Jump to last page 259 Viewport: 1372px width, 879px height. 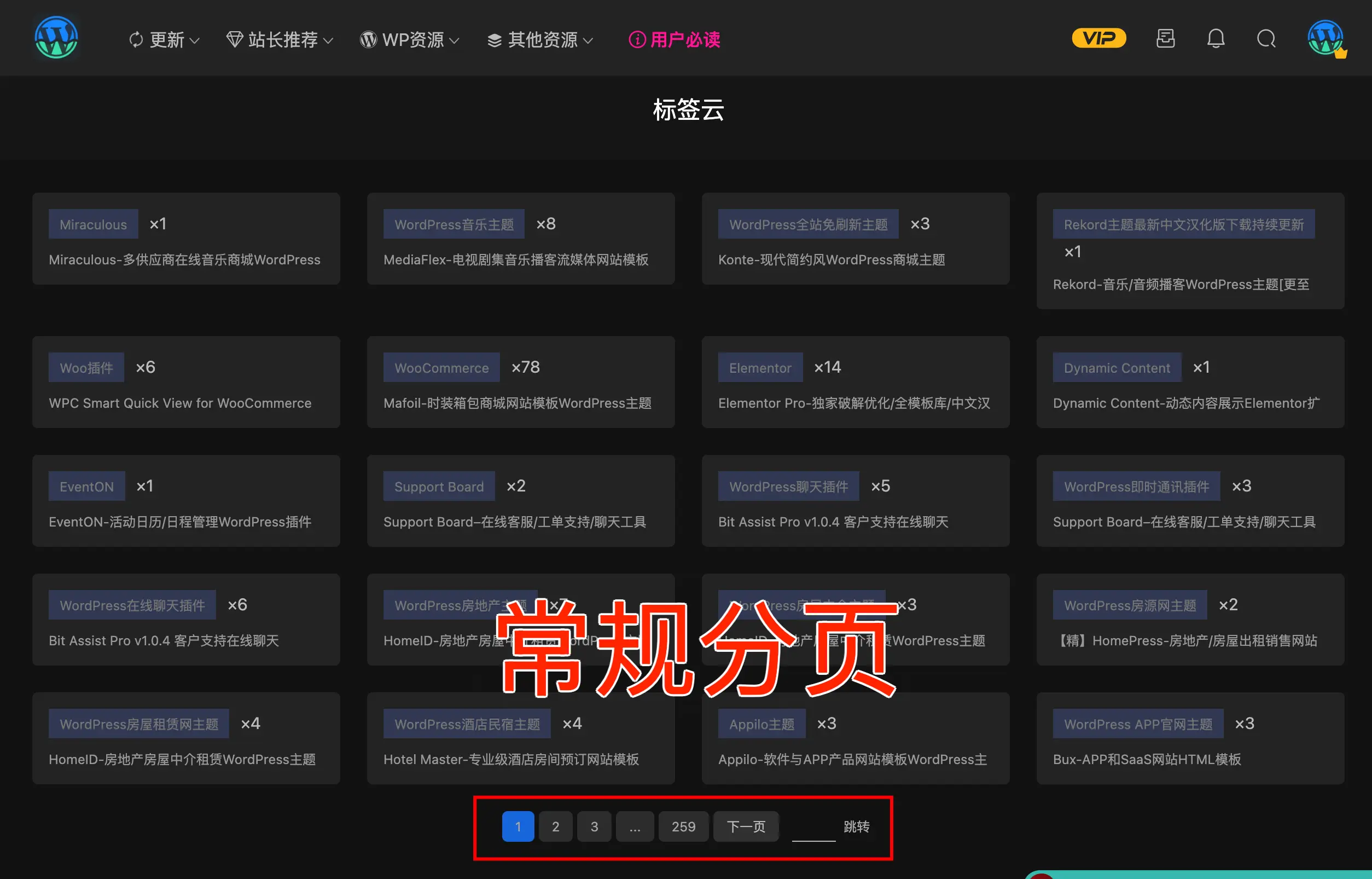(x=683, y=826)
